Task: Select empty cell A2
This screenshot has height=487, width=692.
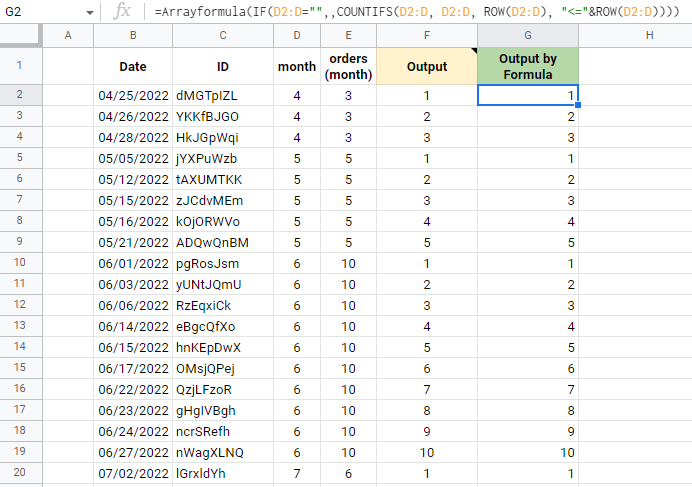Action: pyautogui.click(x=68, y=95)
